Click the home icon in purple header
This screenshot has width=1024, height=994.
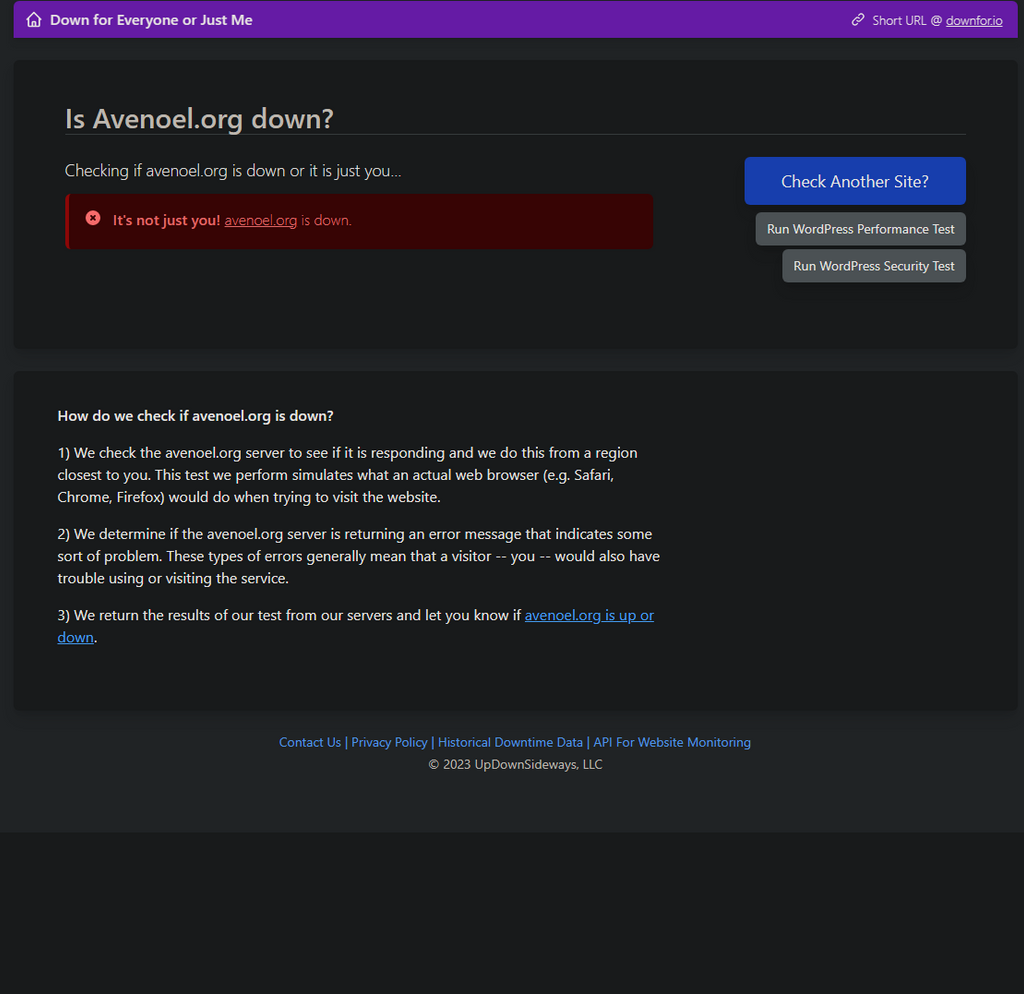(34, 20)
